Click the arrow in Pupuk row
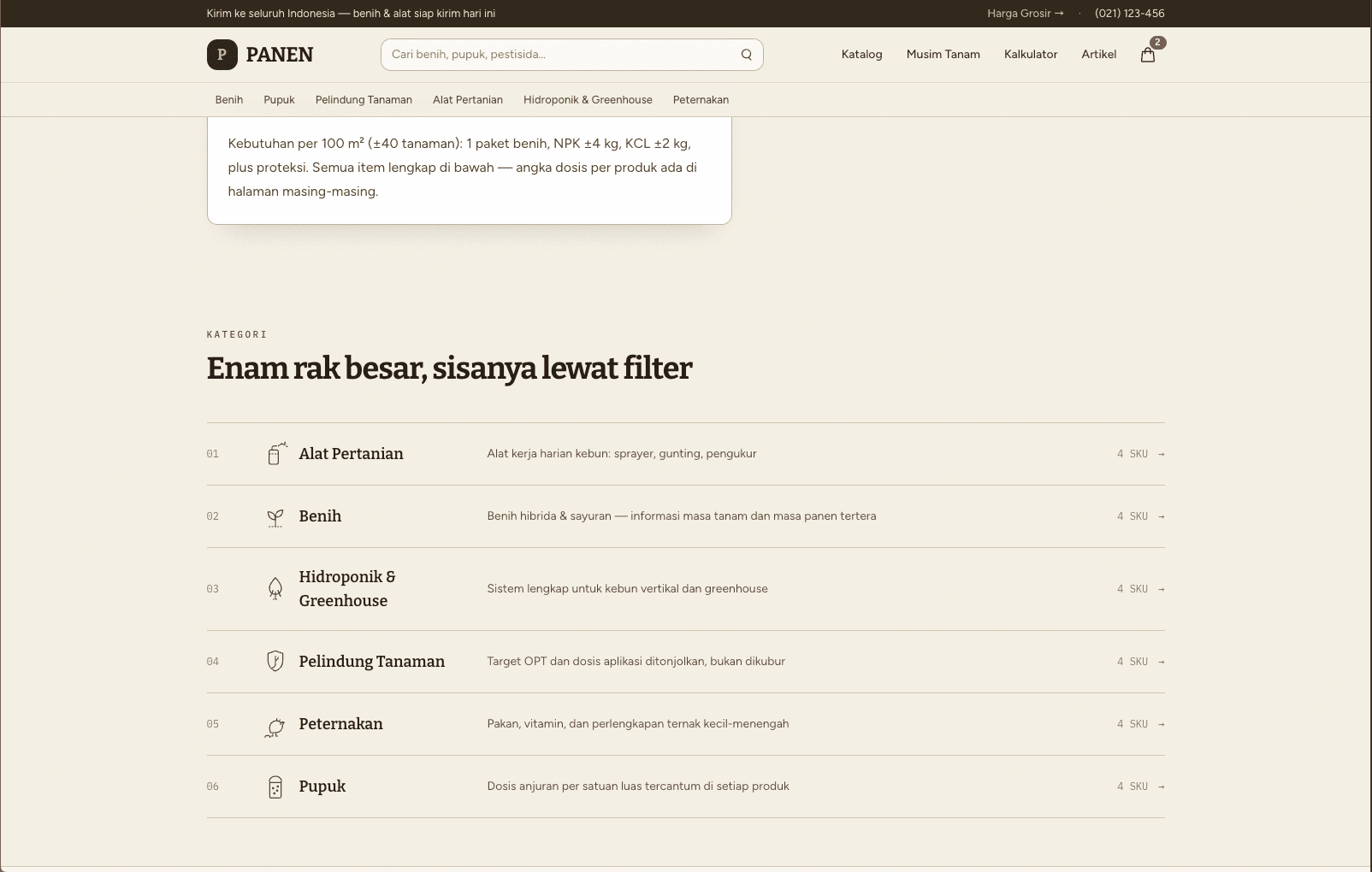This screenshot has width=1372, height=872. pyautogui.click(x=1161, y=787)
